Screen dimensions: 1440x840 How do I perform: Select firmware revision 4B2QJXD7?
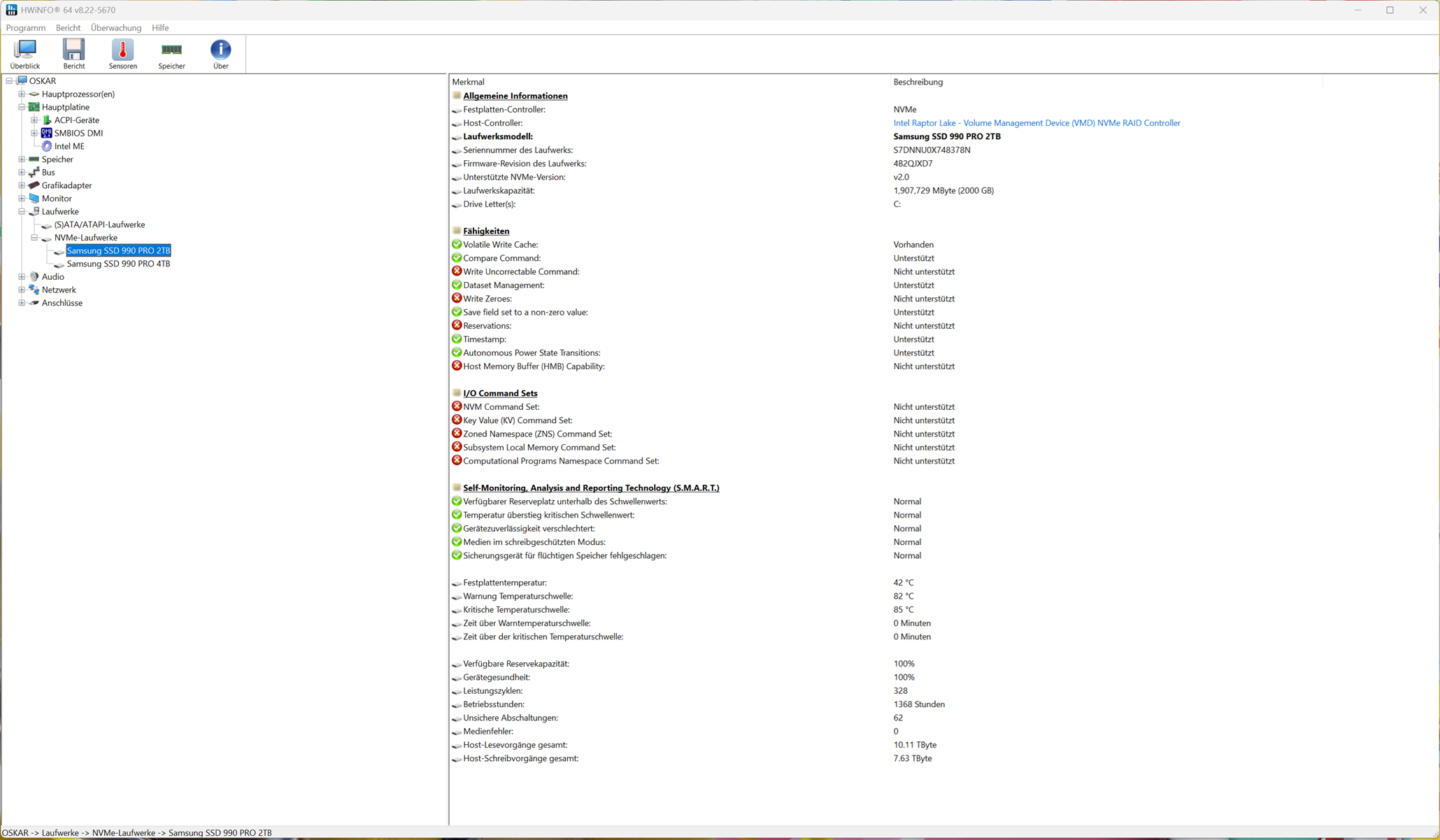point(913,164)
